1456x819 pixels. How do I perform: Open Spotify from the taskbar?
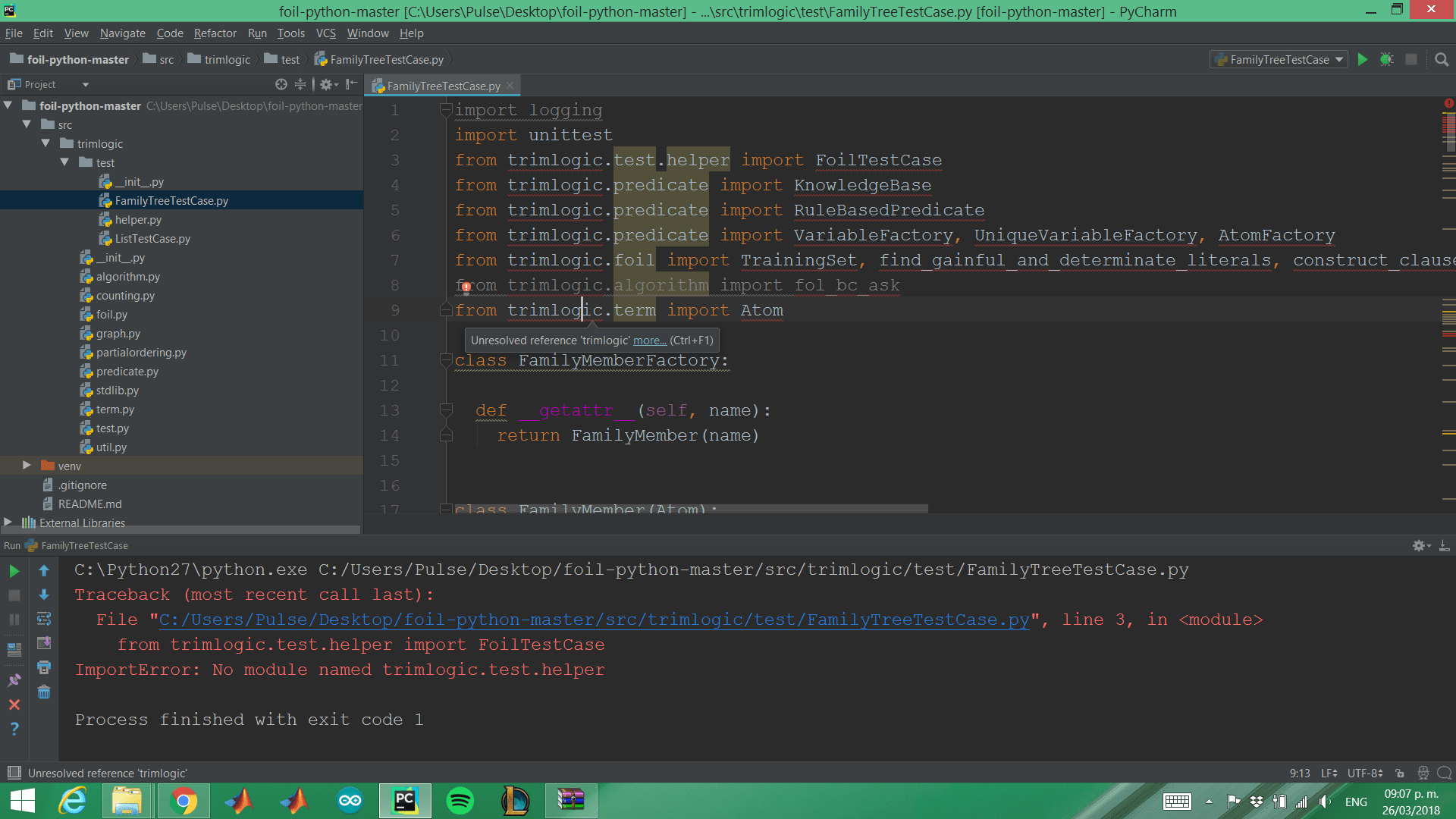coord(460,801)
